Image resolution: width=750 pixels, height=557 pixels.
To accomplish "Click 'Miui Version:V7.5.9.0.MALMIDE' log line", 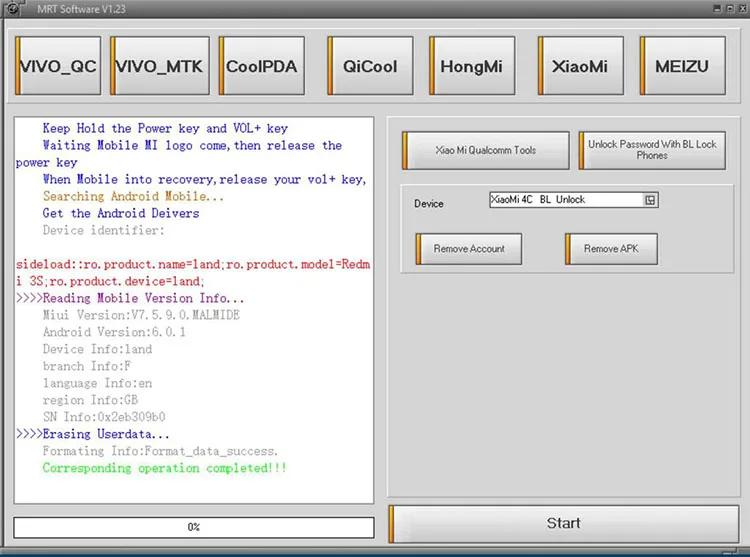I will tap(141, 315).
